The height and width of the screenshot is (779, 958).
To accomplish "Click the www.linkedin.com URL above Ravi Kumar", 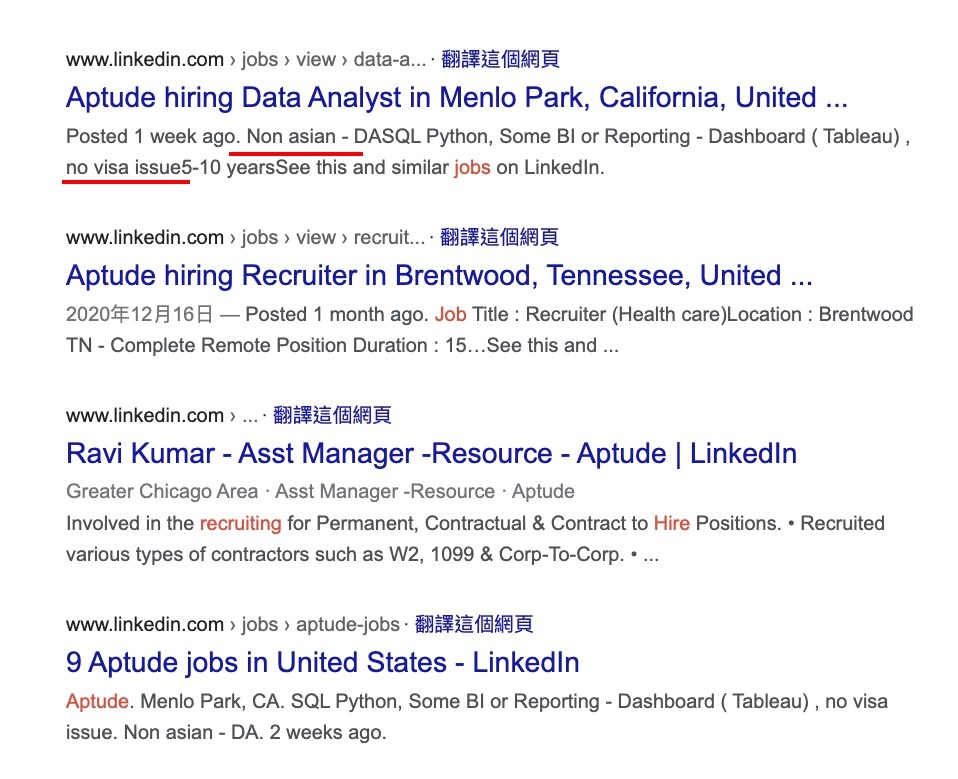I will pos(162,415).
